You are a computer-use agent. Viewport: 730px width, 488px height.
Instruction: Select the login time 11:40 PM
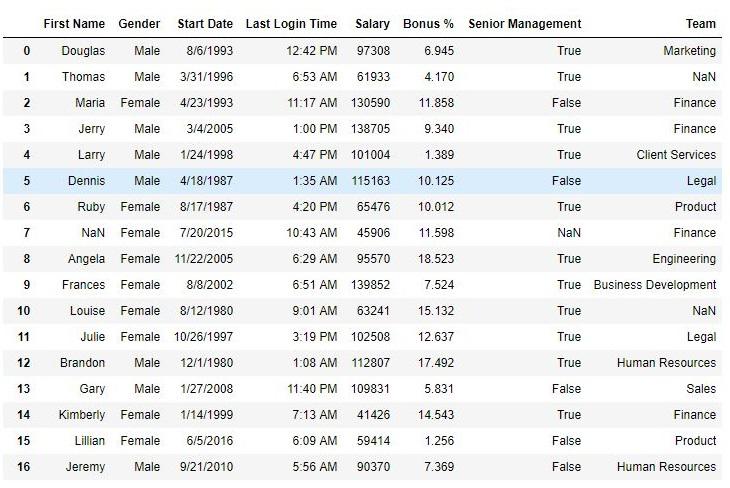[311, 389]
